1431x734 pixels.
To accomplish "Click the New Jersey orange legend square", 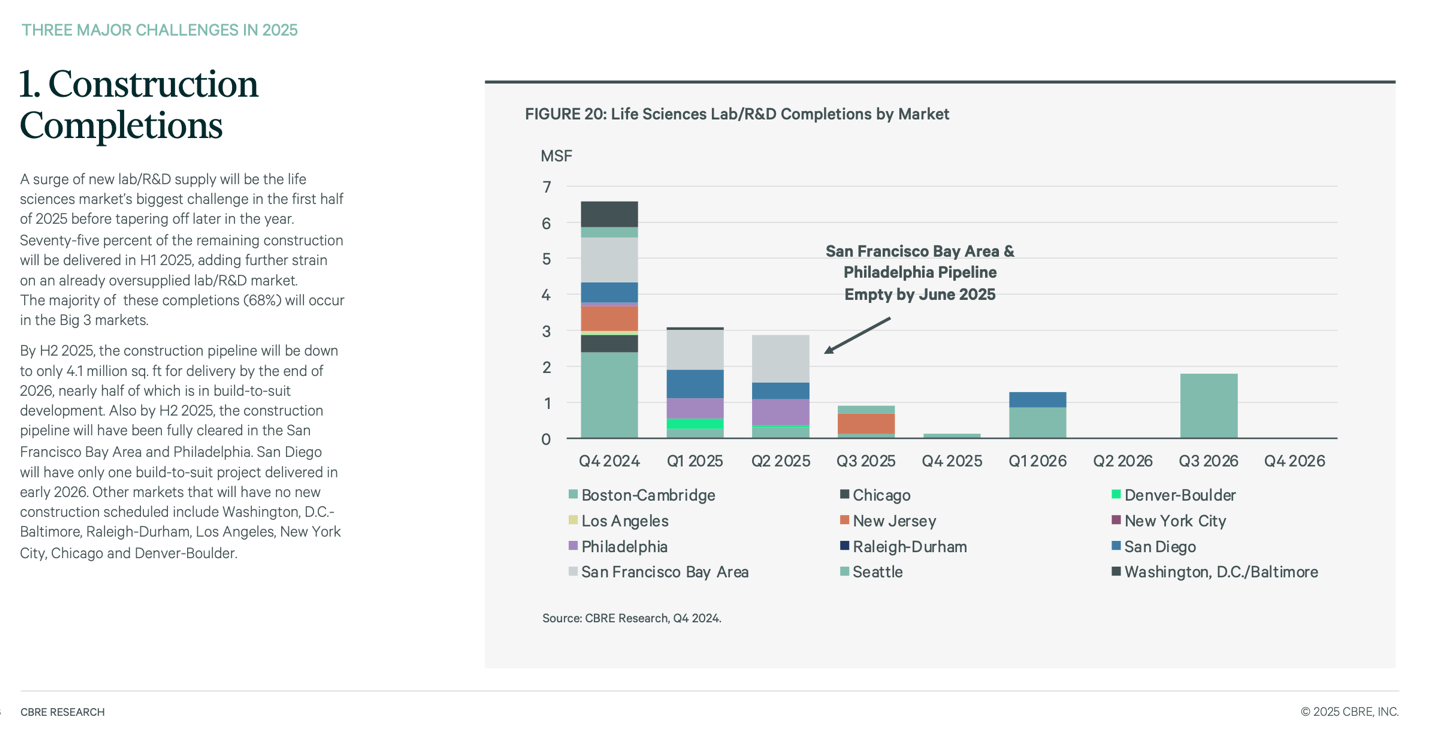I will coord(846,520).
